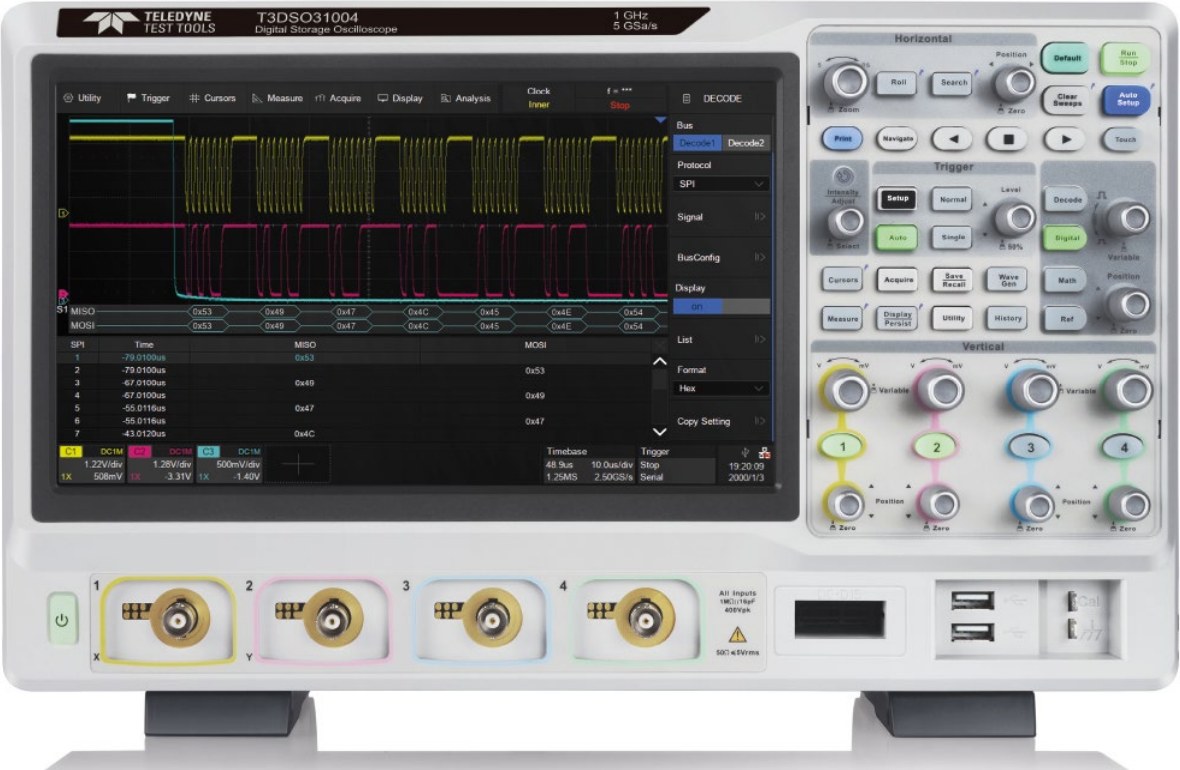Image resolution: width=1180 pixels, height=770 pixels.
Task: Toggle channel 1 yellow button
Action: [x=842, y=447]
